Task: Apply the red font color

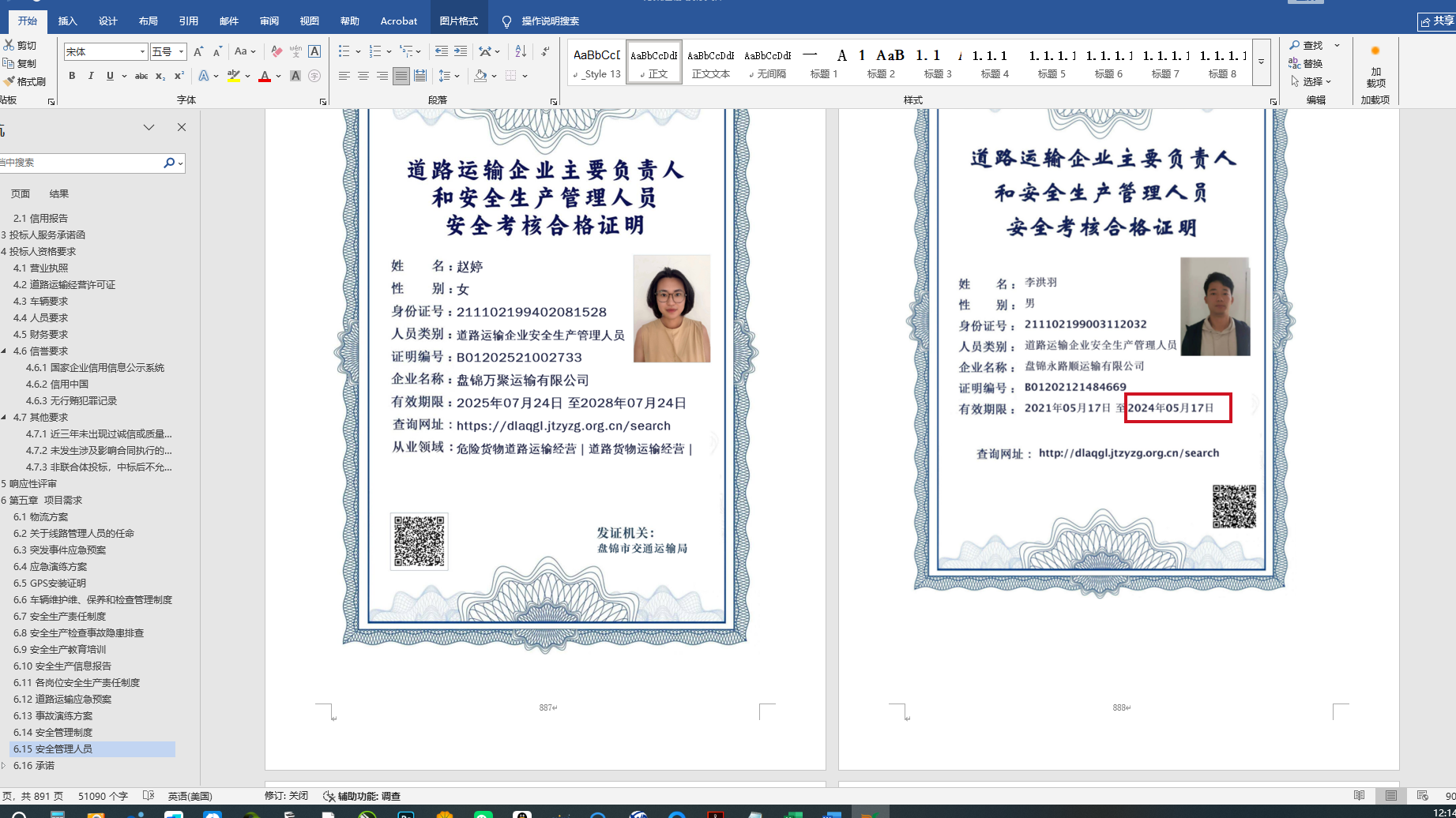Action: pos(265,76)
